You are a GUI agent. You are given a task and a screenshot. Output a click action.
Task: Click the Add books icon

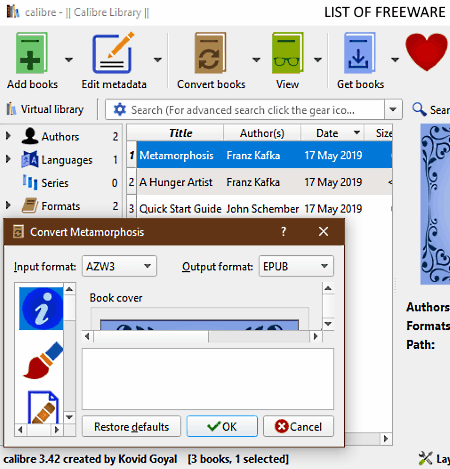[32, 53]
